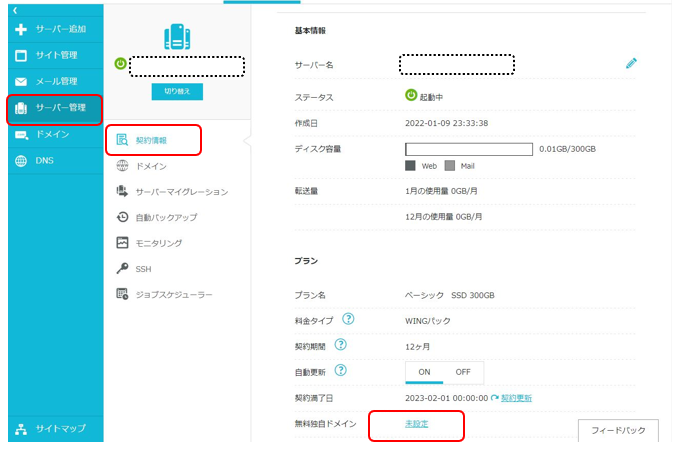Click the 0.01GB/300GB disk usage text
Image resolution: width=676 pixels, height=451 pixels.
[567, 149]
